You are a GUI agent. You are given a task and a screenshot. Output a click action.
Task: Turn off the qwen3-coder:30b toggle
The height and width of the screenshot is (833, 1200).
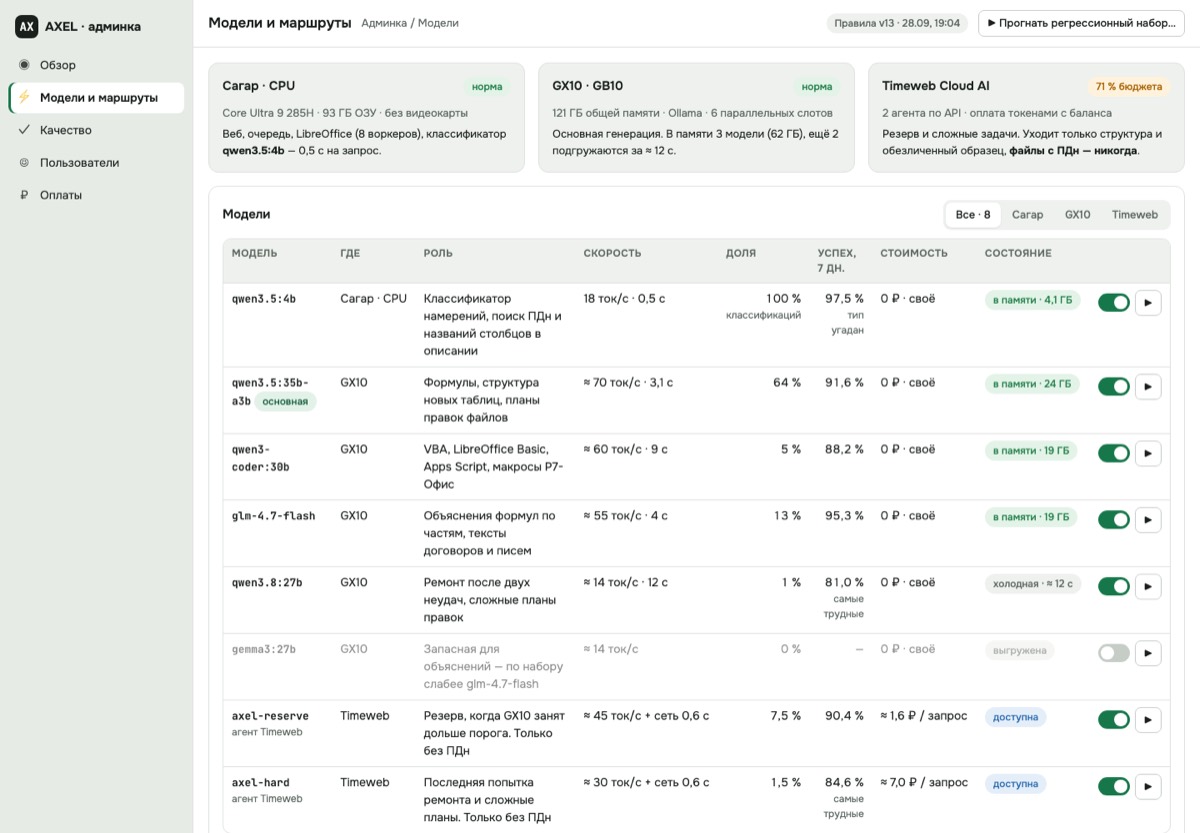pos(1114,453)
